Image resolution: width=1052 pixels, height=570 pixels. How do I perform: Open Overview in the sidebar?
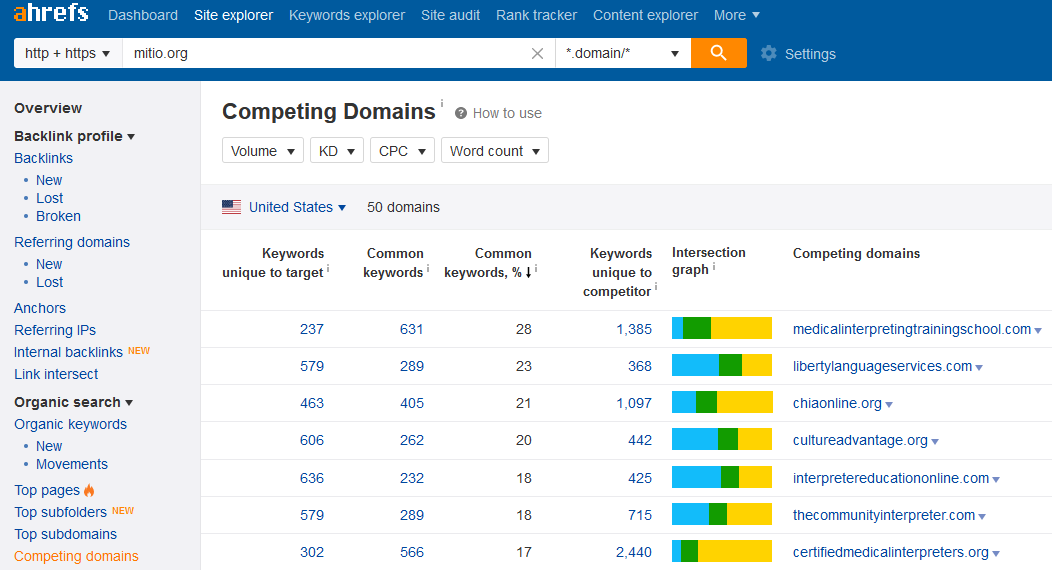point(48,108)
